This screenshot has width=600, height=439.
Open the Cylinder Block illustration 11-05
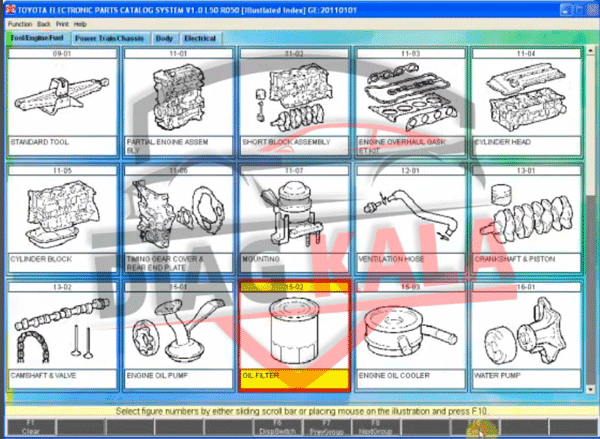pos(62,219)
